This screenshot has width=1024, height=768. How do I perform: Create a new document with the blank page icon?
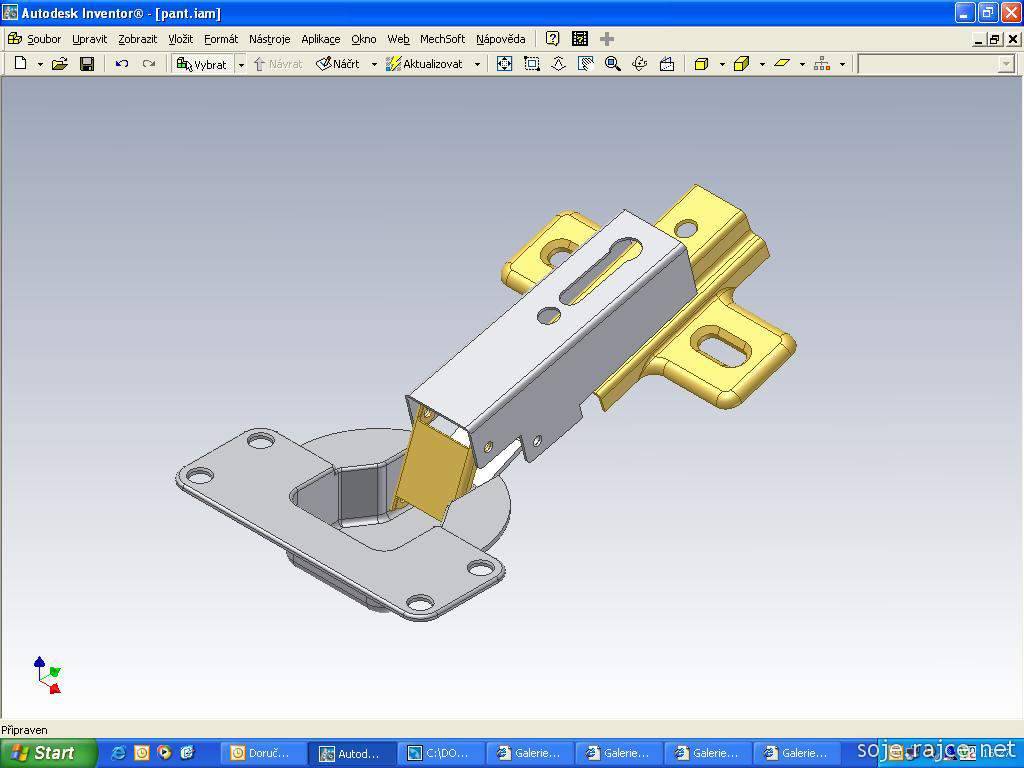pos(20,64)
